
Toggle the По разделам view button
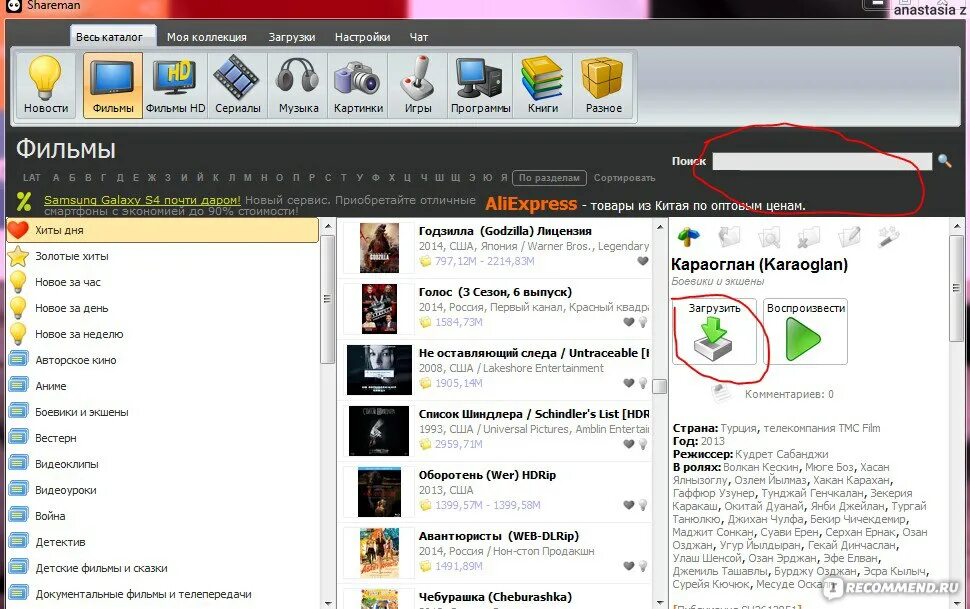click(x=549, y=178)
